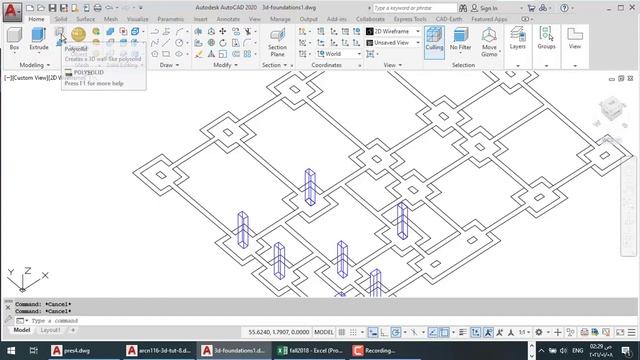Viewport: 640px width, 360px height.
Task: Click the ViewCube in the drawing area
Action: 612,108
